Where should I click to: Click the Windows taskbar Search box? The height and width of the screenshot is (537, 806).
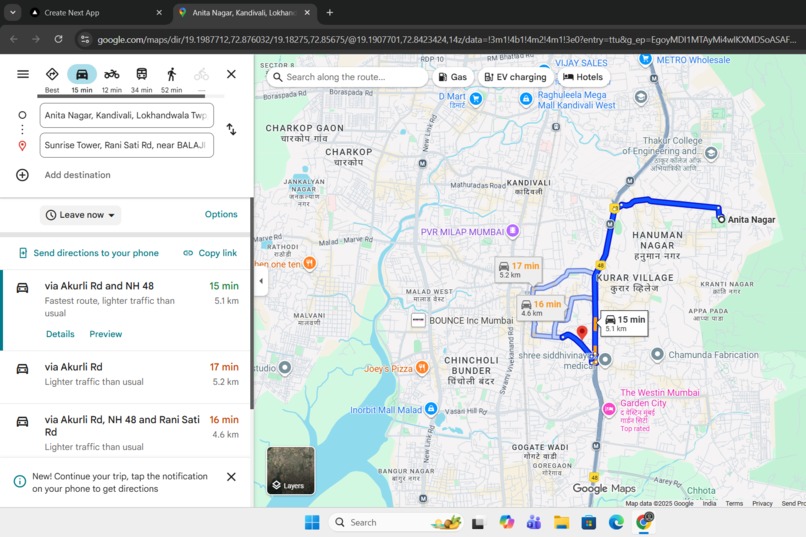pos(395,522)
